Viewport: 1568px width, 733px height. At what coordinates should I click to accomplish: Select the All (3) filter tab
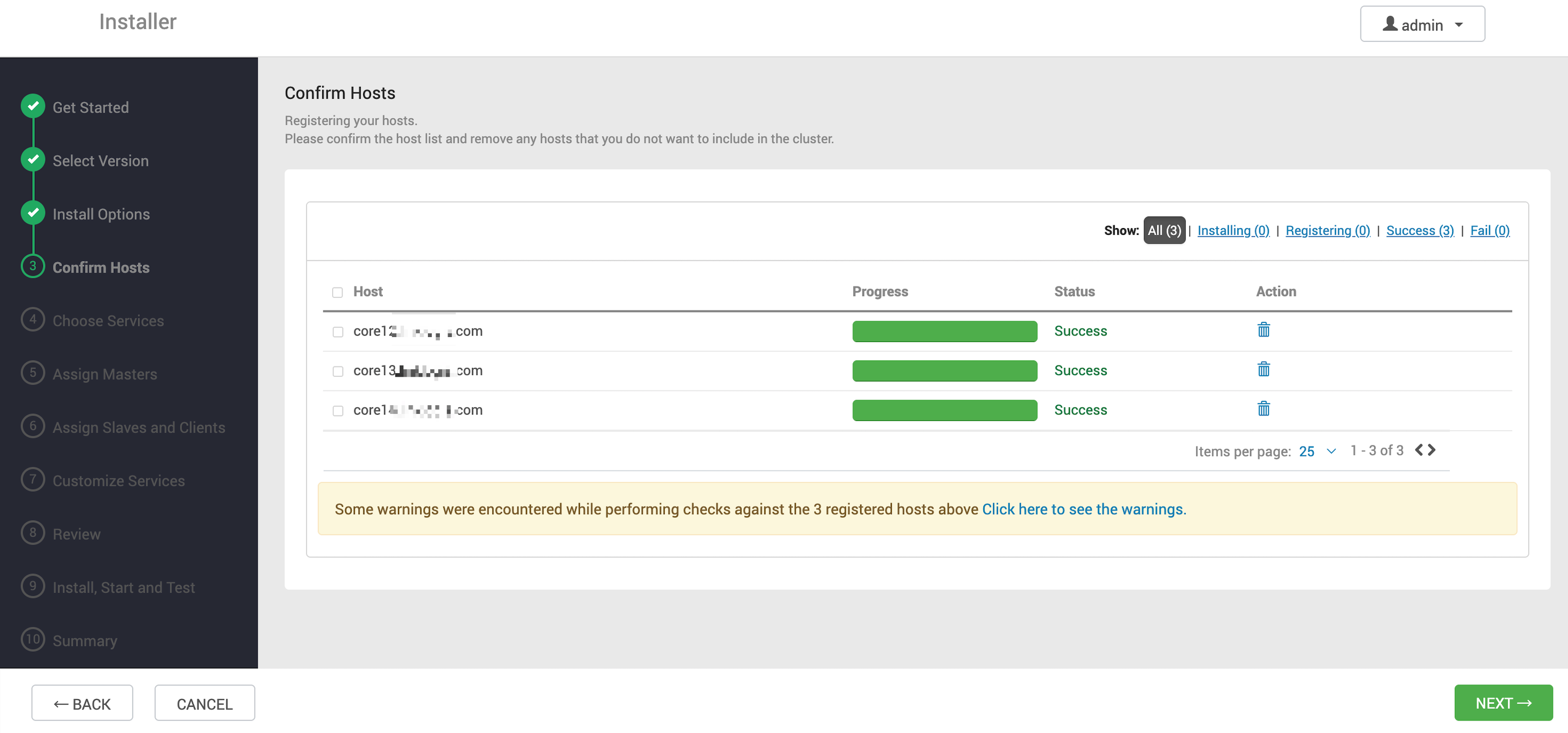(x=1164, y=230)
